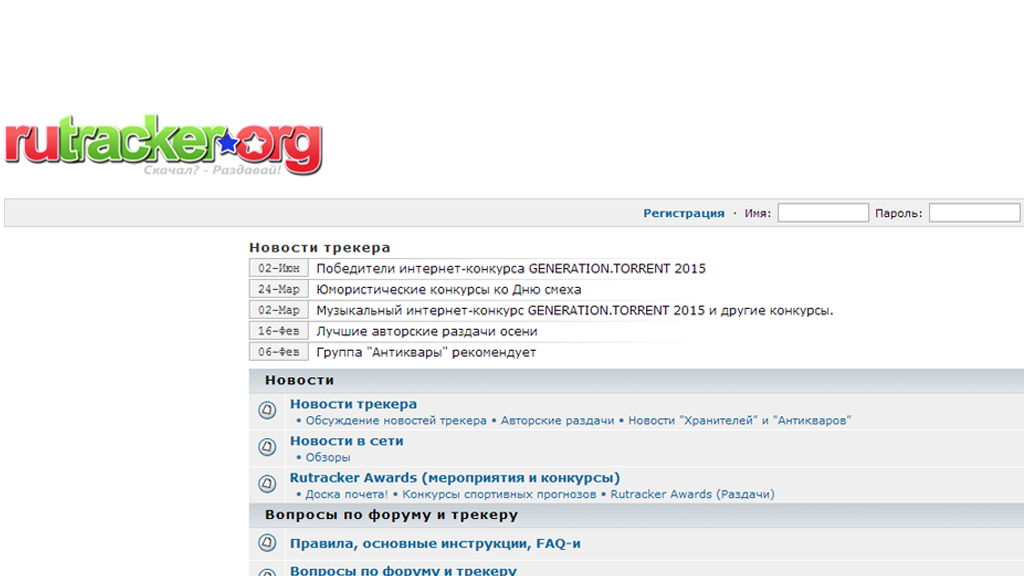
Task: Open Правила, основные инструкции, FAQ-и forum
Action: point(435,543)
